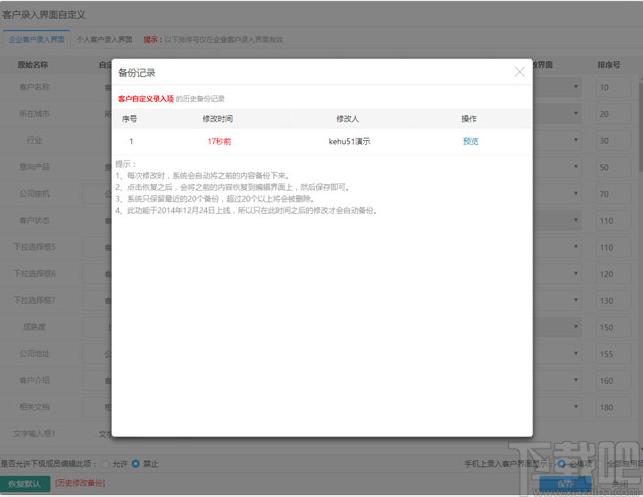
Task: Click the 修改人 column header
Action: pyautogui.click(x=347, y=119)
